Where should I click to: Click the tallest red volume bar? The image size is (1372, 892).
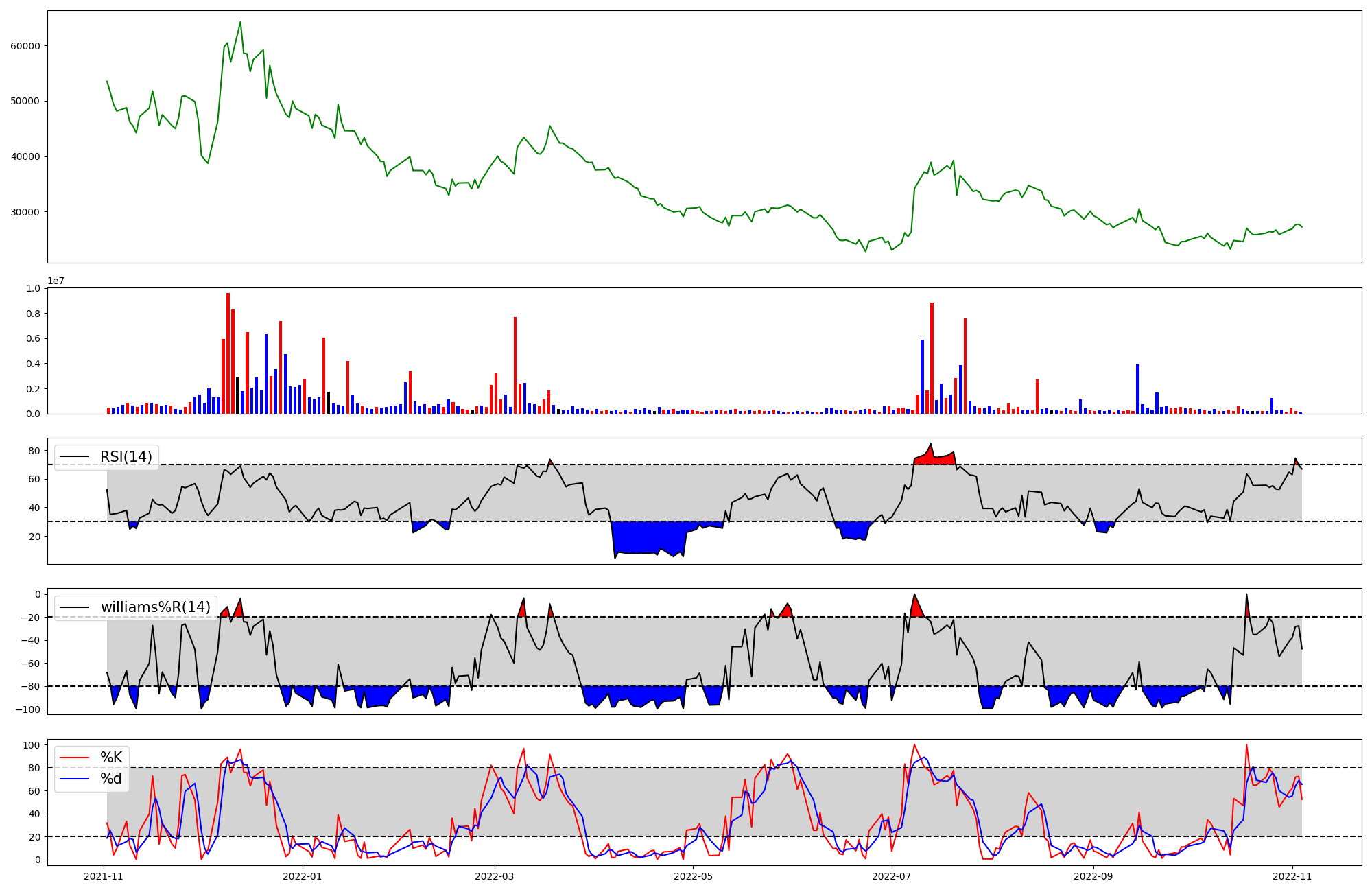[228, 353]
